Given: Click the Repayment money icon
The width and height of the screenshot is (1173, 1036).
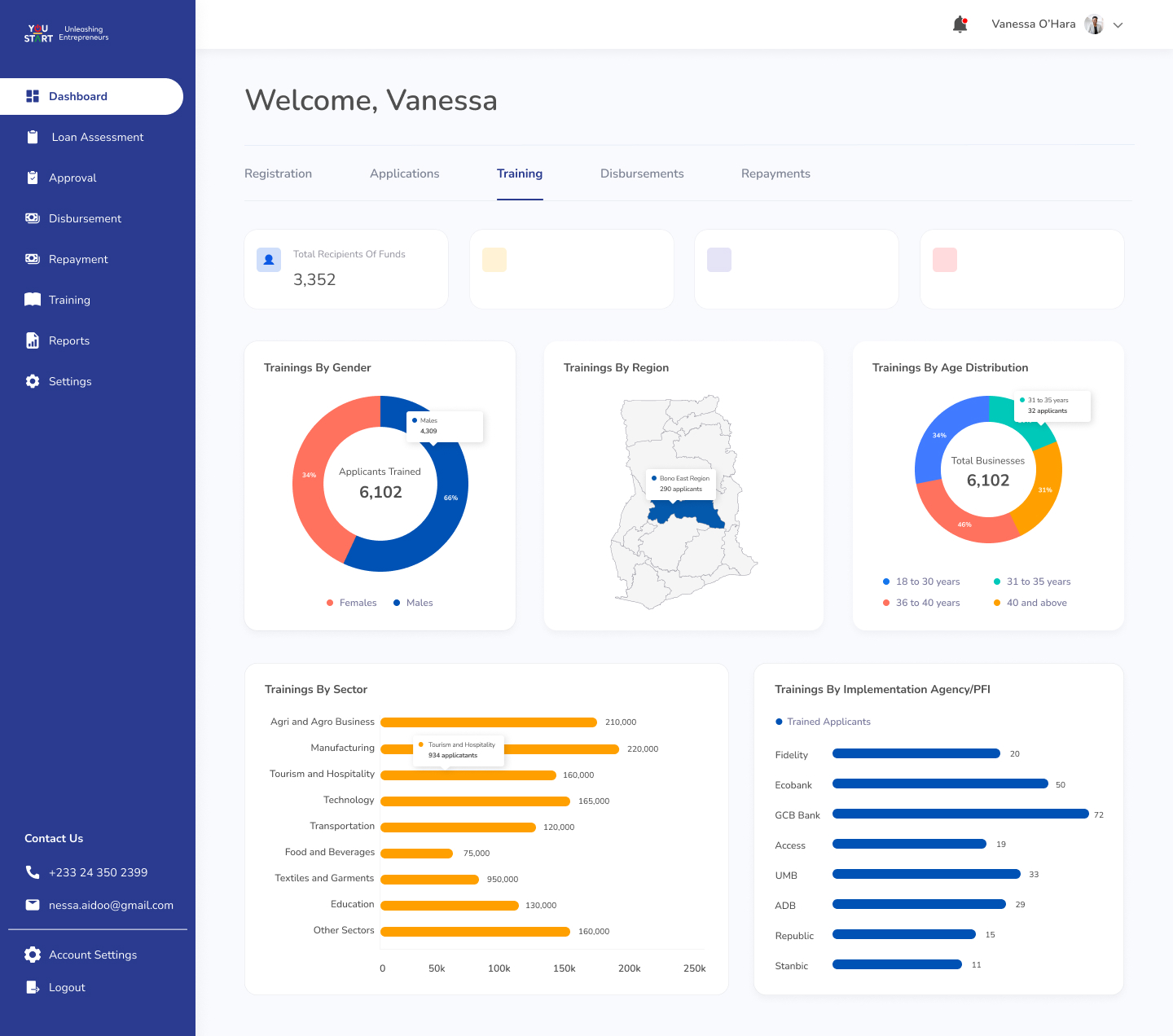Looking at the screenshot, I should pos(33,259).
